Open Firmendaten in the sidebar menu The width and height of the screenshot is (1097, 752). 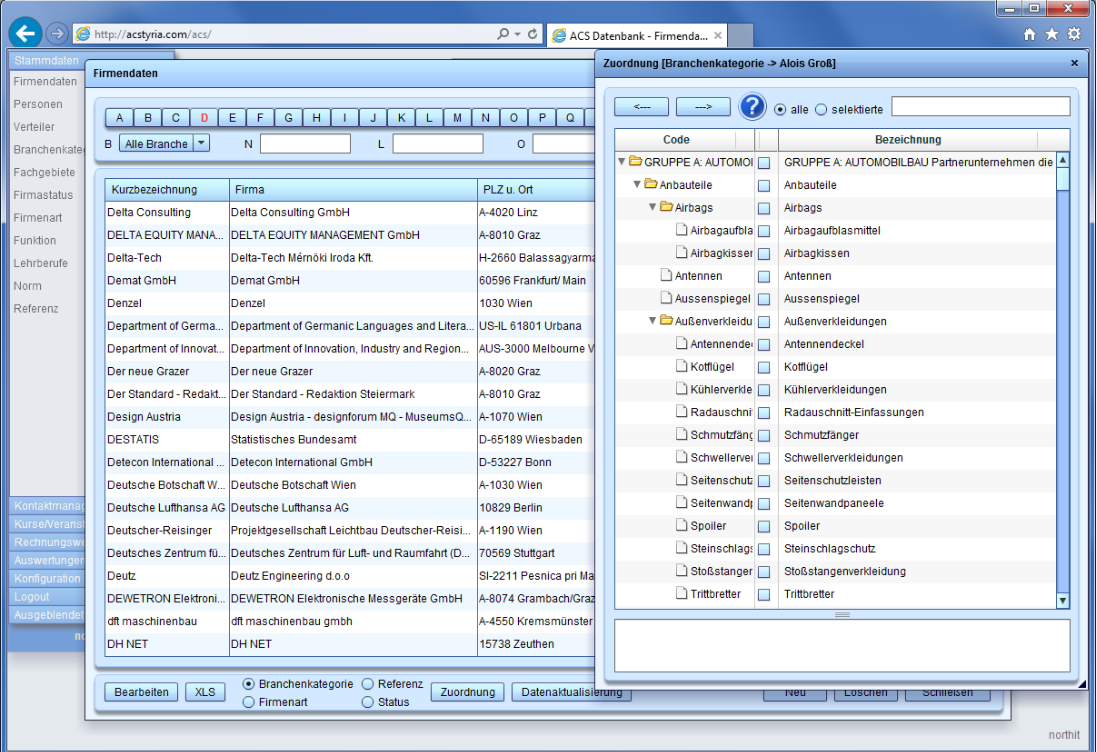(x=45, y=82)
